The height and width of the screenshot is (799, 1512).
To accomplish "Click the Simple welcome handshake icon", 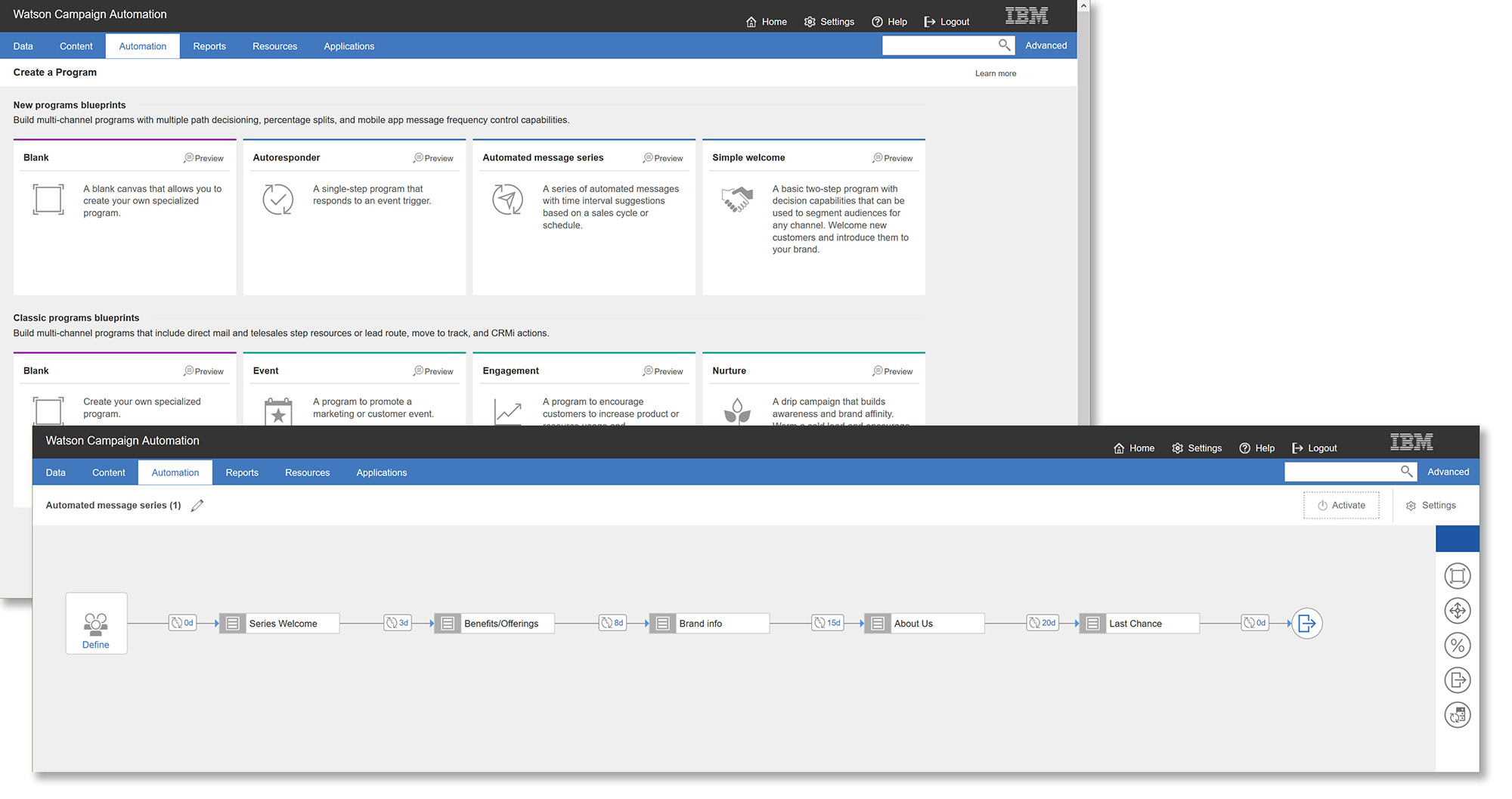I will 737,200.
